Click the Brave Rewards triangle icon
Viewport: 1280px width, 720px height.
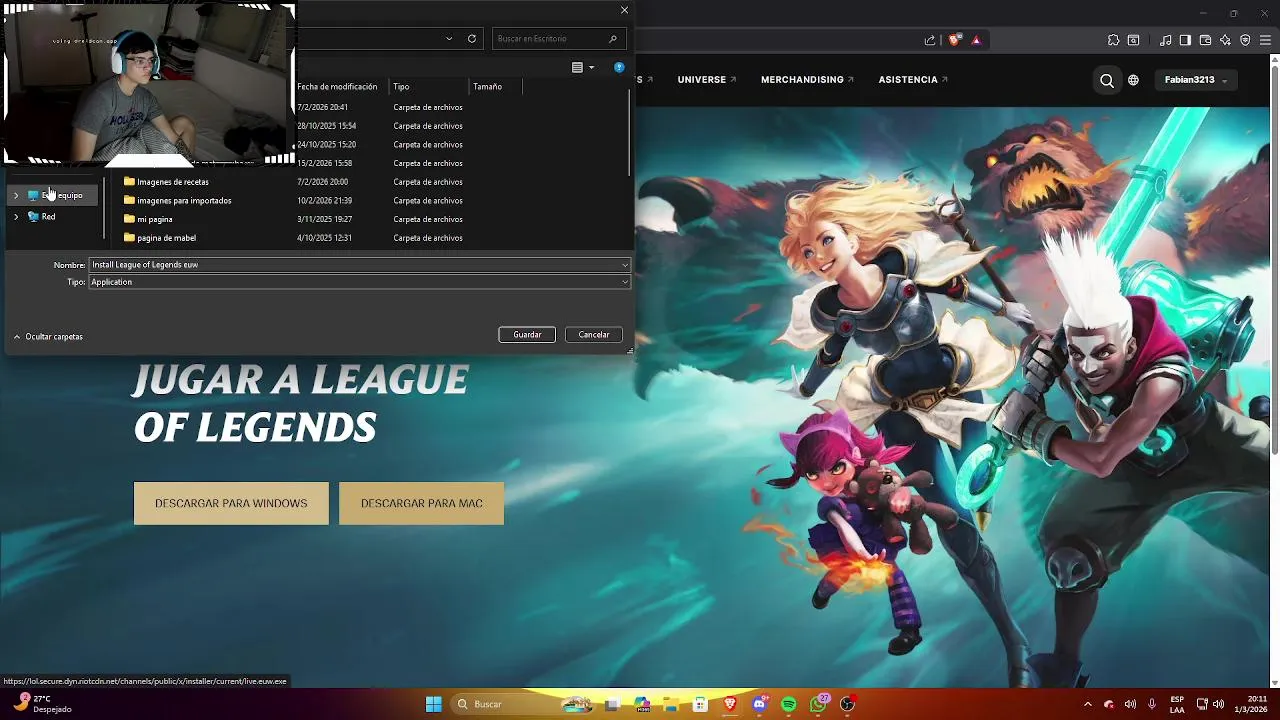976,40
